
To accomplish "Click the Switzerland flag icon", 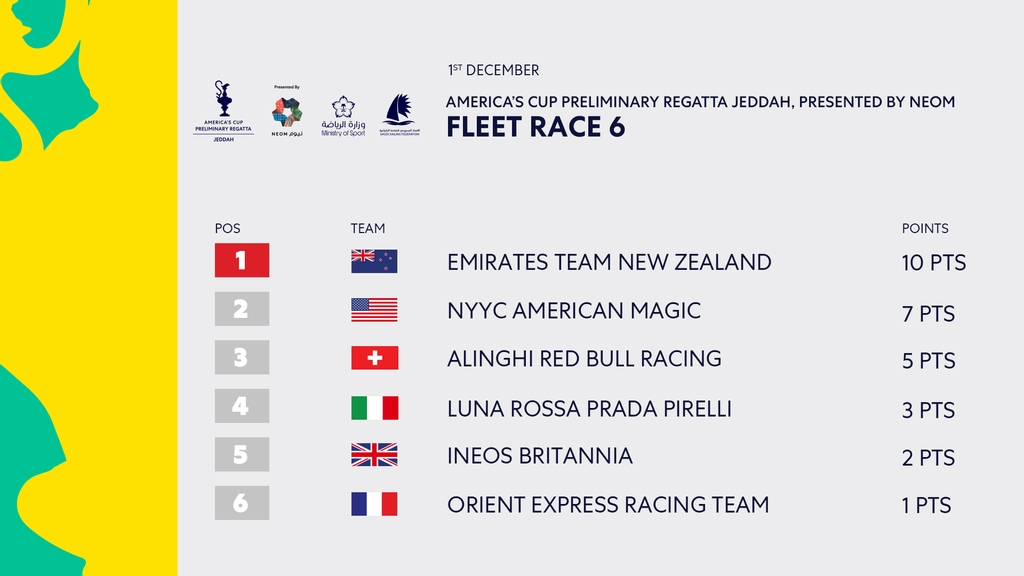I will tap(374, 358).
